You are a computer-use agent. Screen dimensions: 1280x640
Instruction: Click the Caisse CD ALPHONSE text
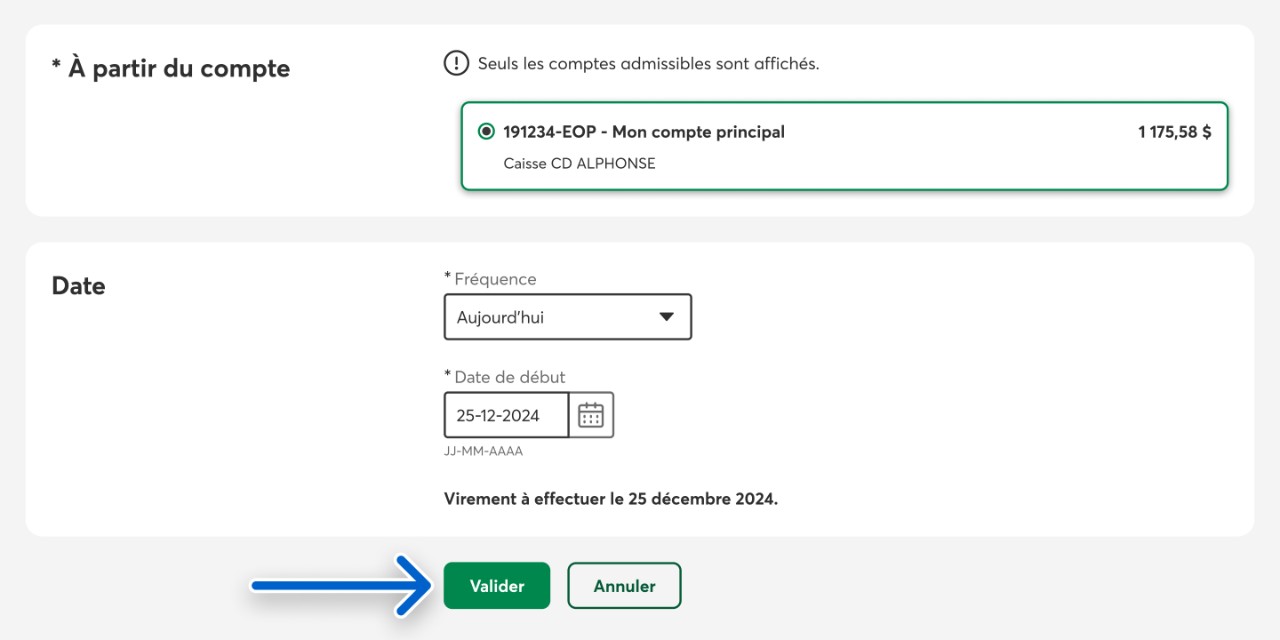579,163
